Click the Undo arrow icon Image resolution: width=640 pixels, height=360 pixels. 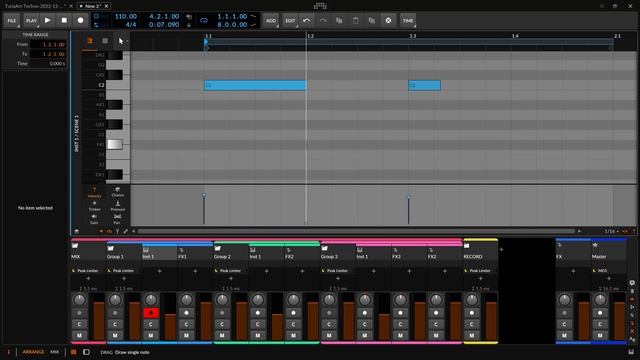click(x=307, y=20)
